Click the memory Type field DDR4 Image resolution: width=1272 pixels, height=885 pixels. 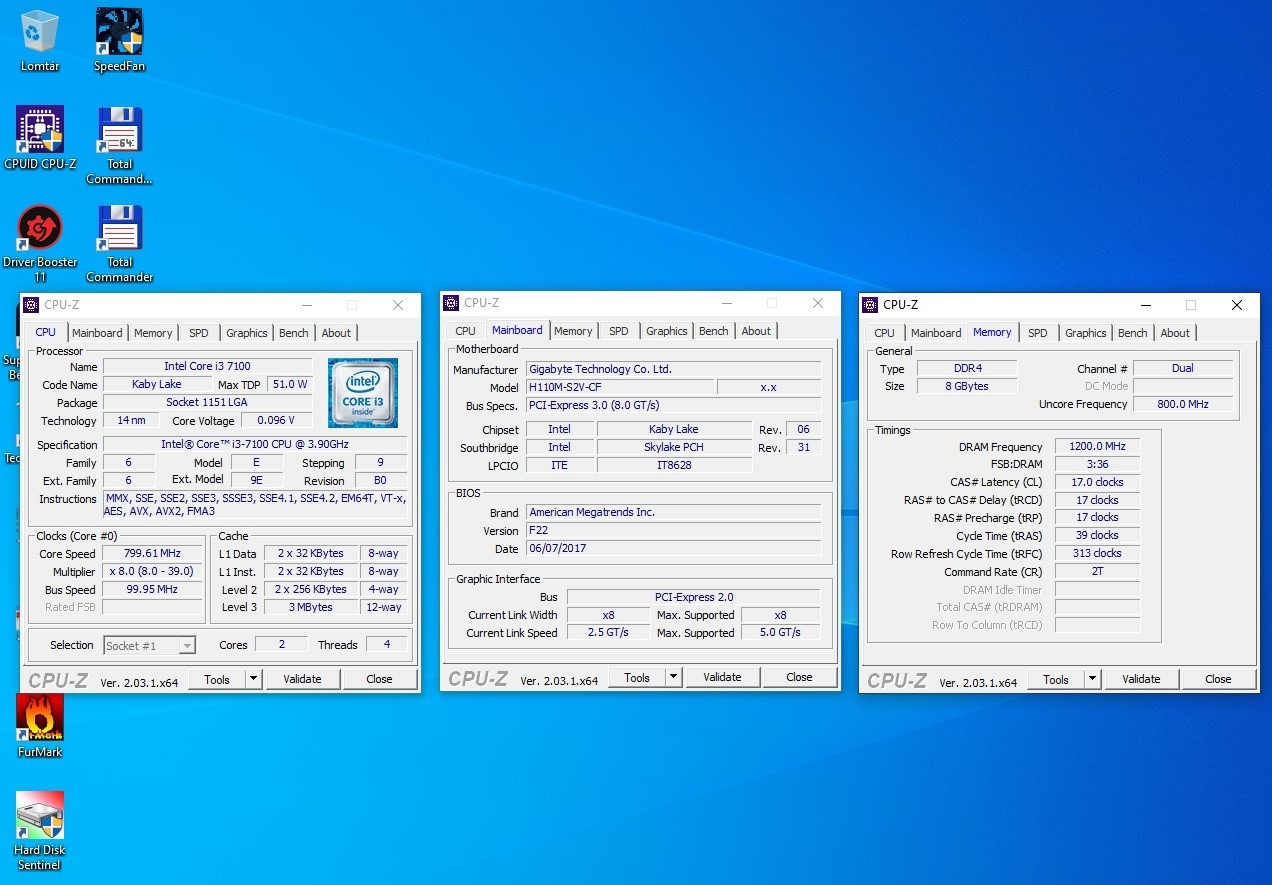point(967,369)
